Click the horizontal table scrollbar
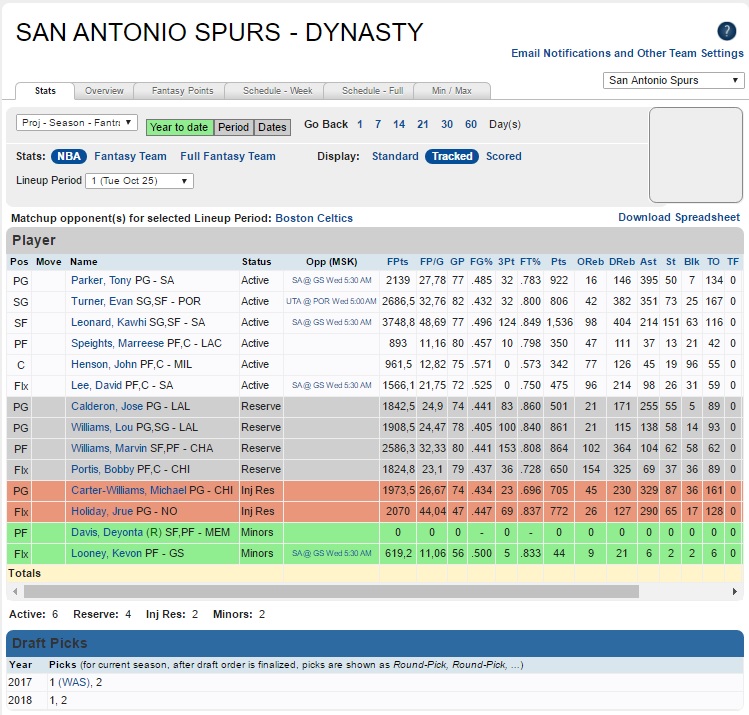The image size is (749, 715). (331, 591)
